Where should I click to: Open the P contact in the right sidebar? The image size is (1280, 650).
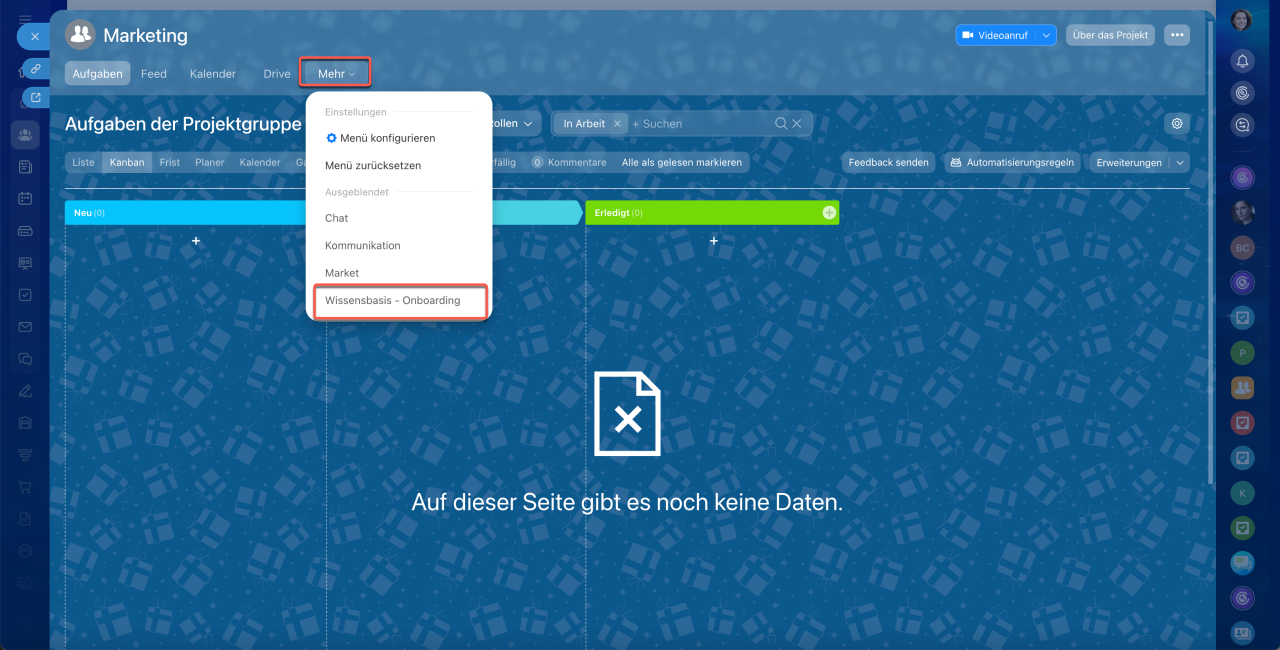(x=1242, y=352)
